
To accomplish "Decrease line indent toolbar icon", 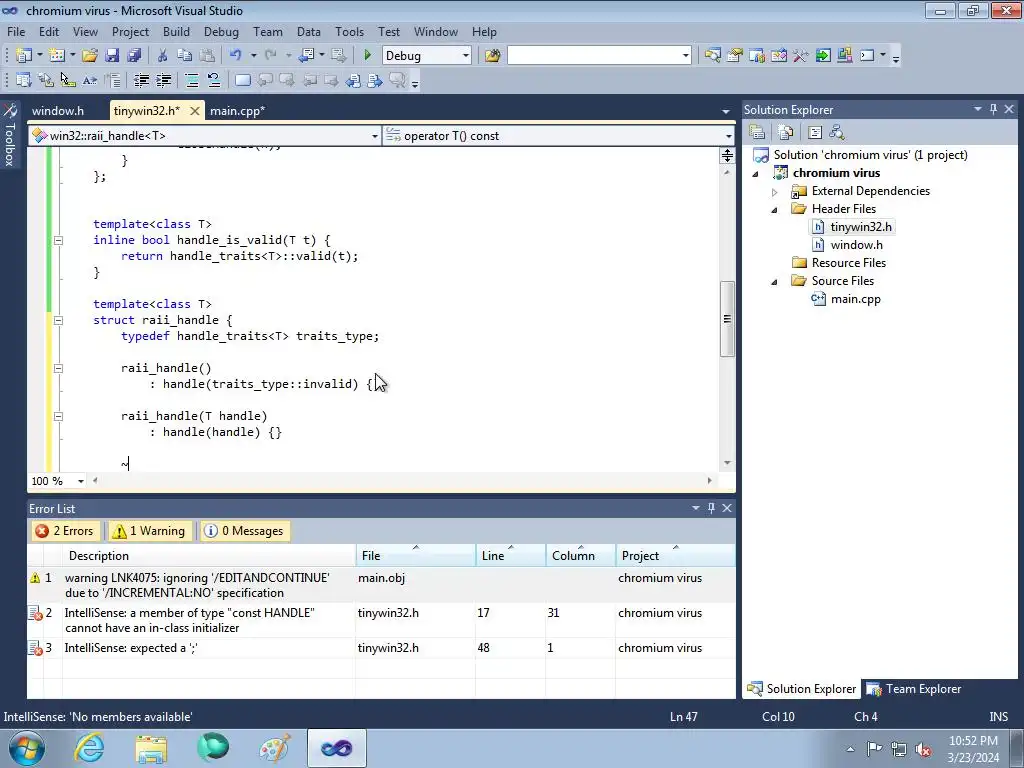I will point(141,80).
